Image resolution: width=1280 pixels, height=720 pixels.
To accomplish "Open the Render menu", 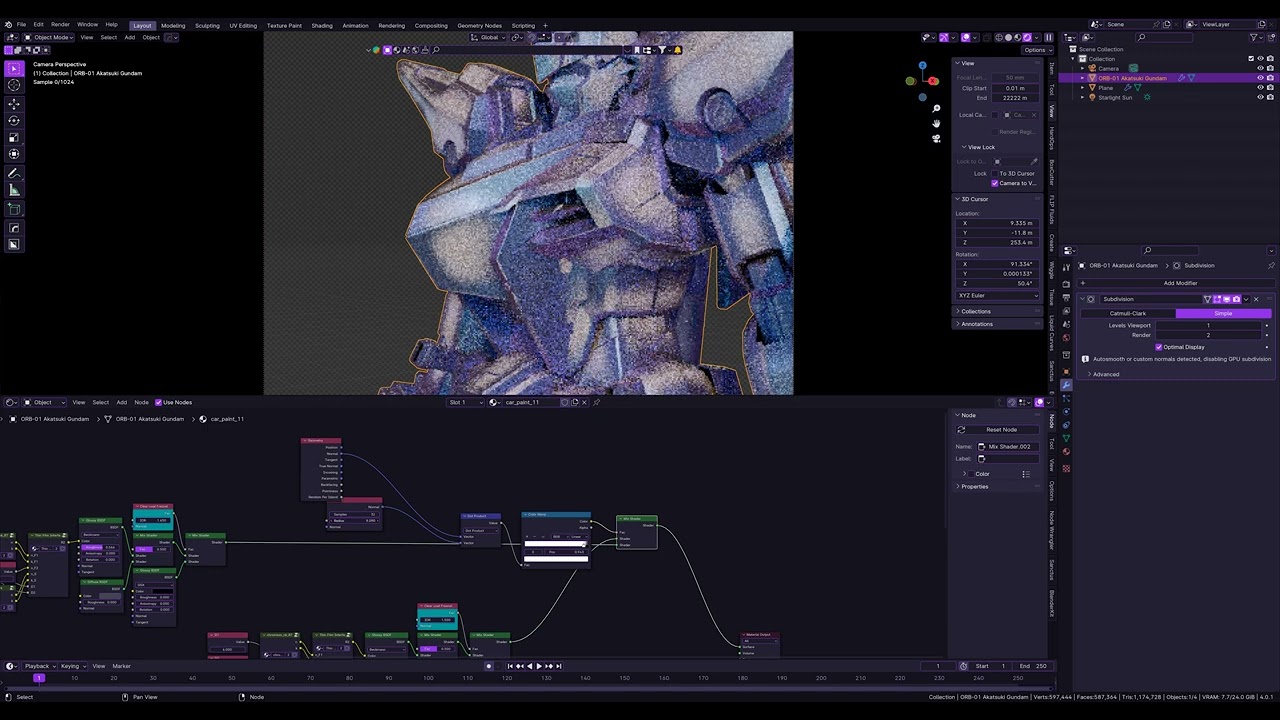I will [x=60, y=25].
